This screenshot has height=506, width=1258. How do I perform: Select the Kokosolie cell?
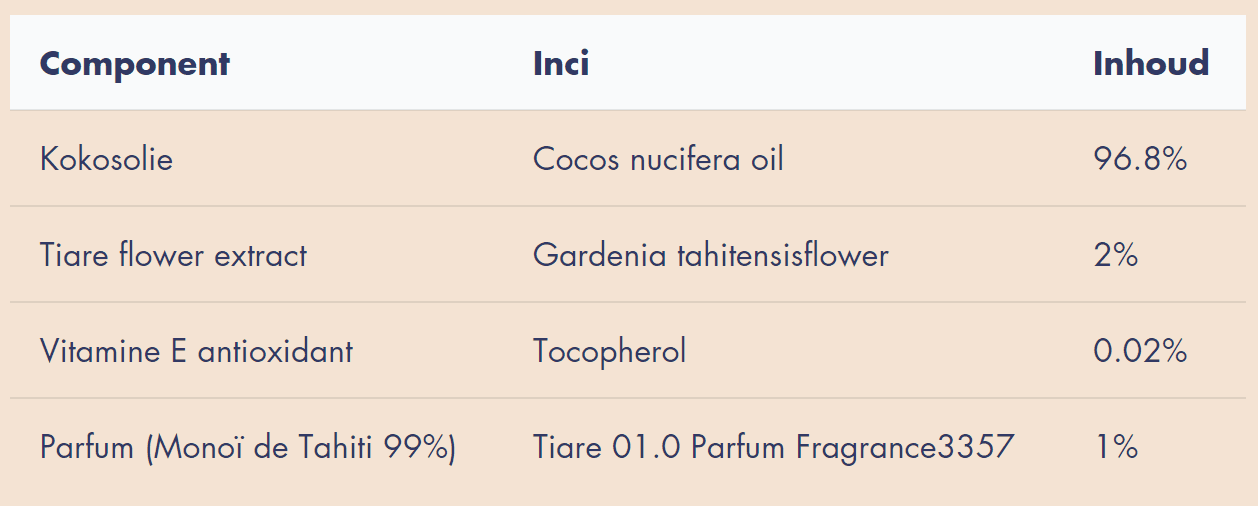pos(106,159)
